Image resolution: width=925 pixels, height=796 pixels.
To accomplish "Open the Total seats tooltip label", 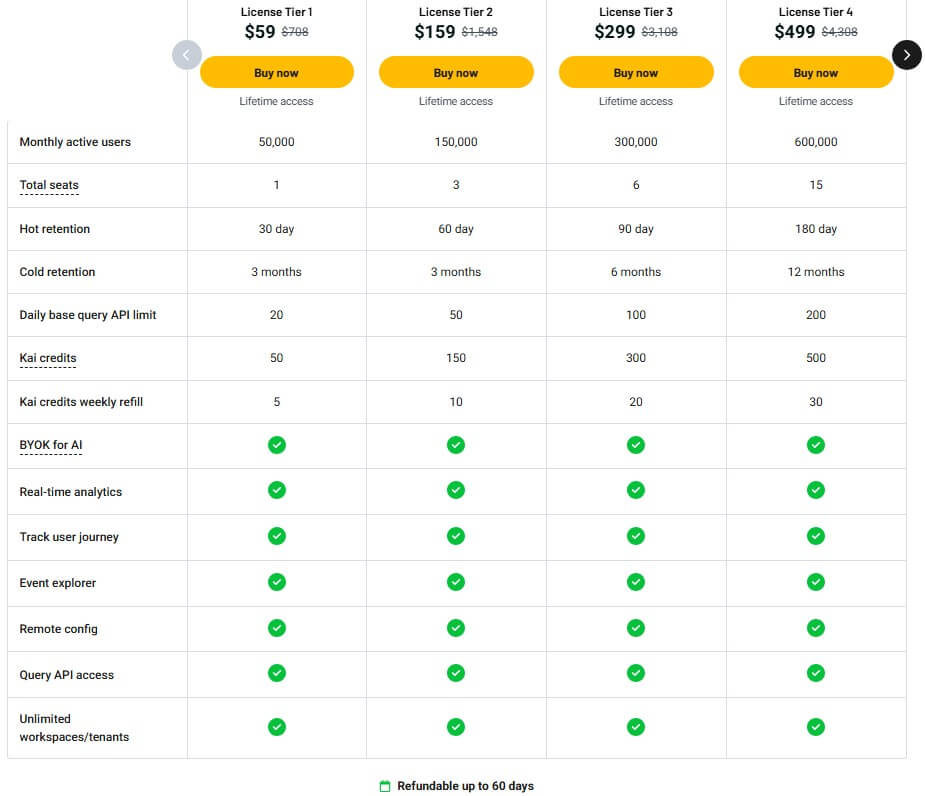I will tap(49, 185).
